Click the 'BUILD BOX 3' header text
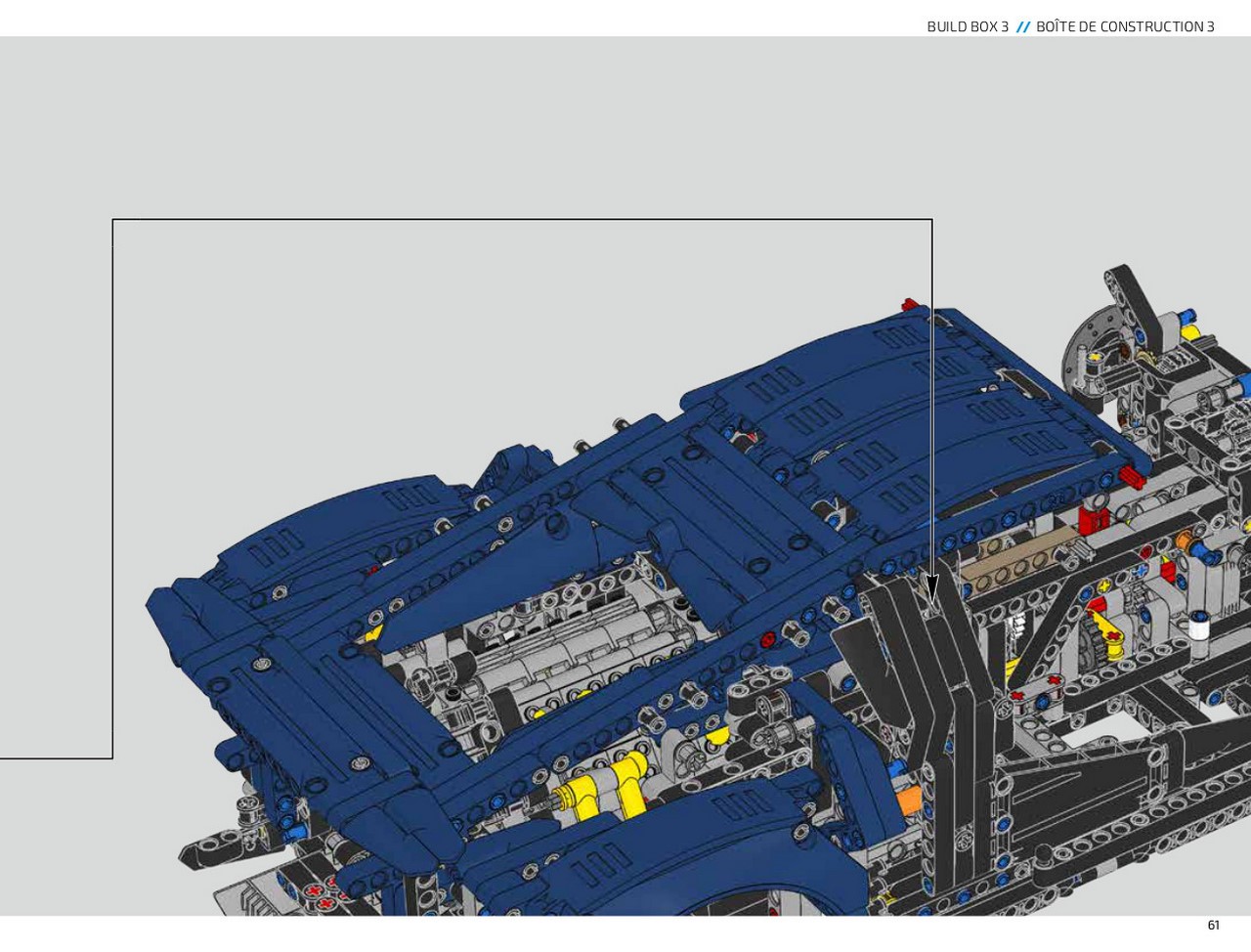 coord(968,26)
